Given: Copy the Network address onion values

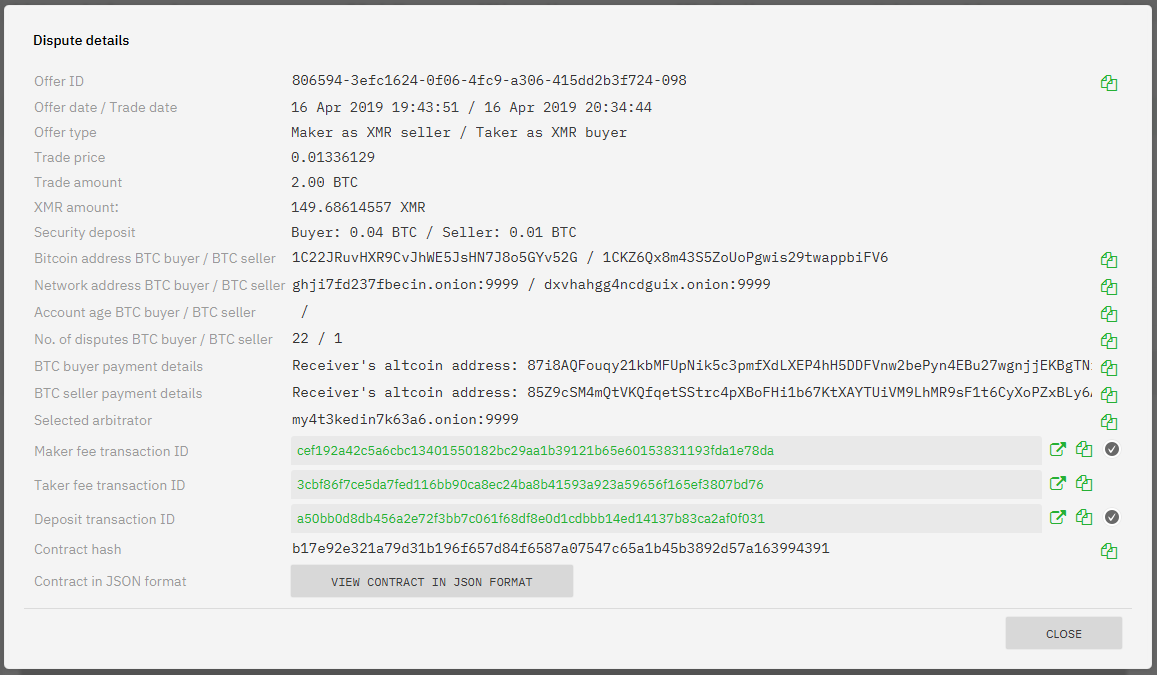Looking at the screenshot, I should (x=1108, y=287).
